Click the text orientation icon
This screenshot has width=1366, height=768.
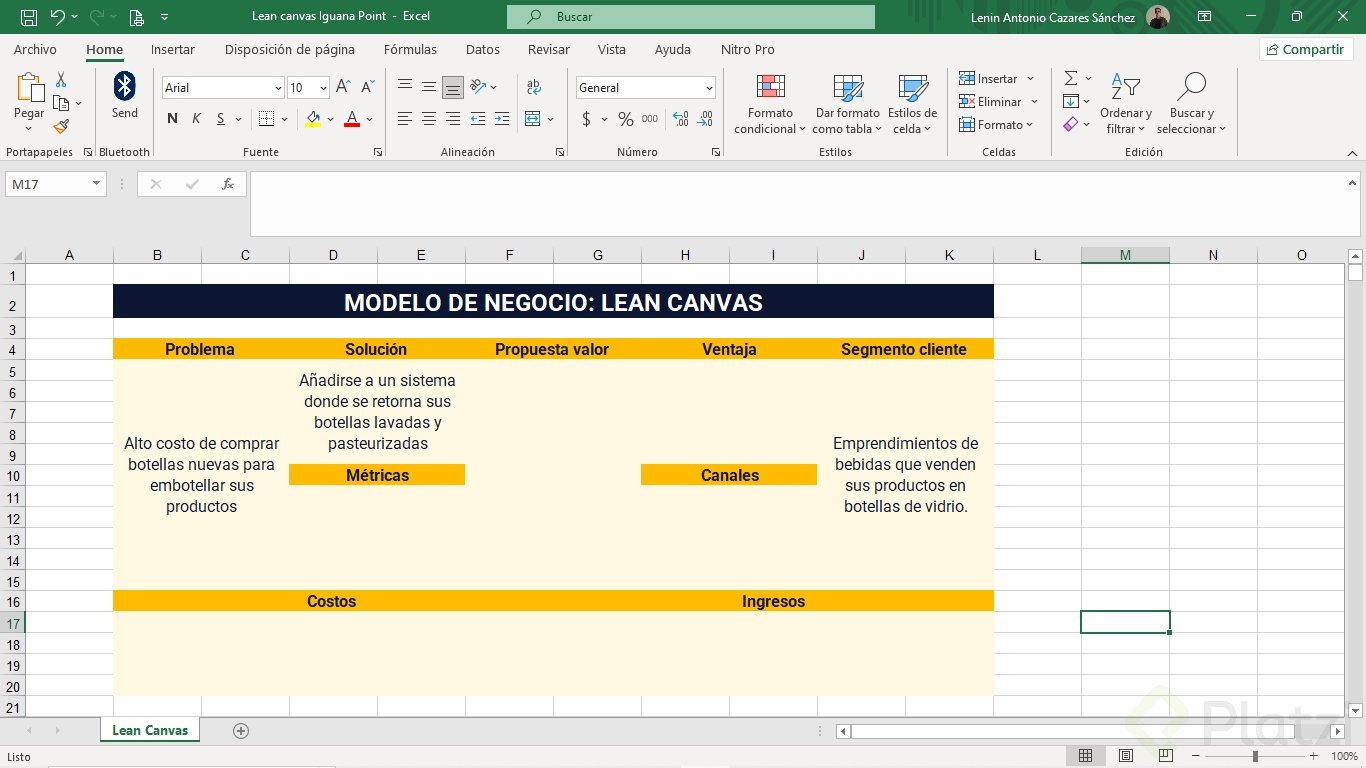(x=478, y=87)
